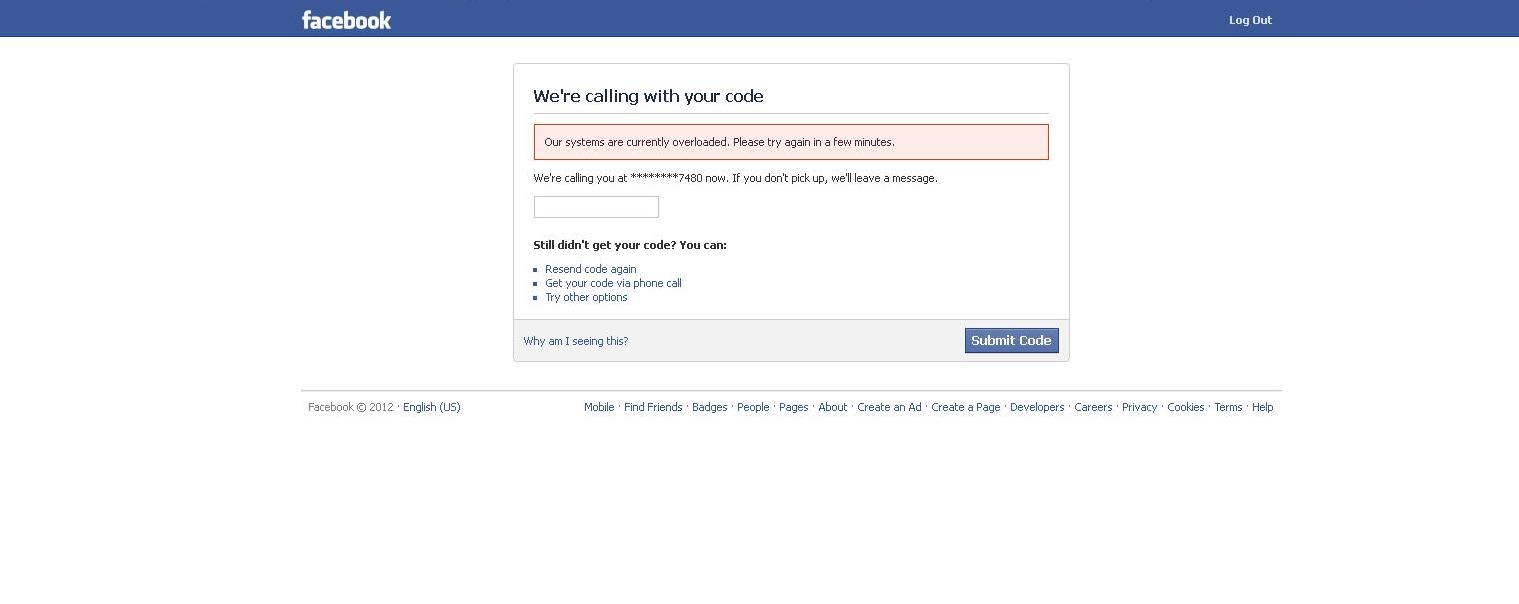Visit the People footer link

(753, 407)
